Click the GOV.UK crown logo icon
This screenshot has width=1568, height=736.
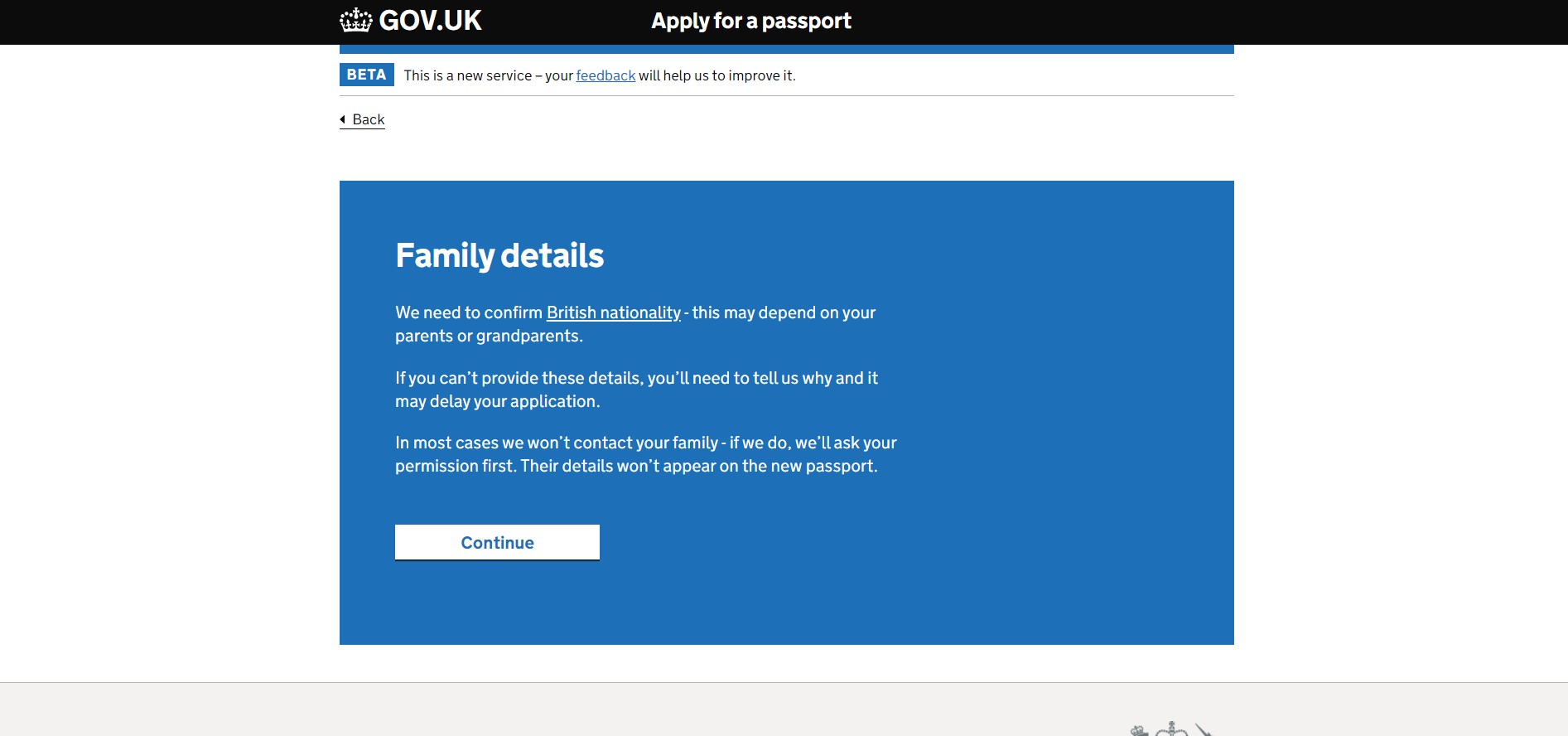click(x=355, y=20)
